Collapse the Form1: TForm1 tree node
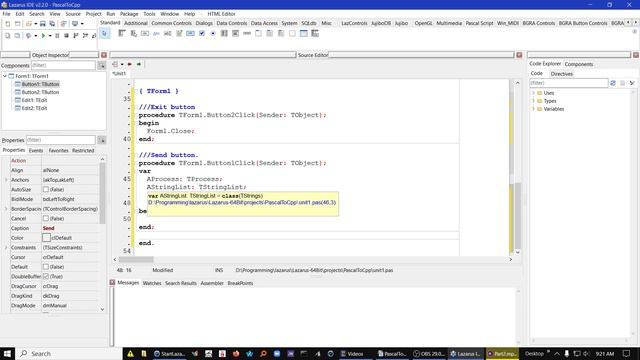 click(4, 76)
